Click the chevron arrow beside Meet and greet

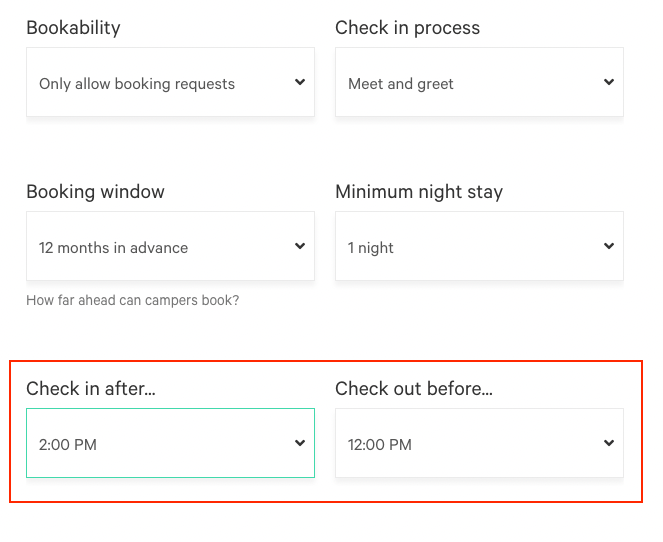point(609,82)
